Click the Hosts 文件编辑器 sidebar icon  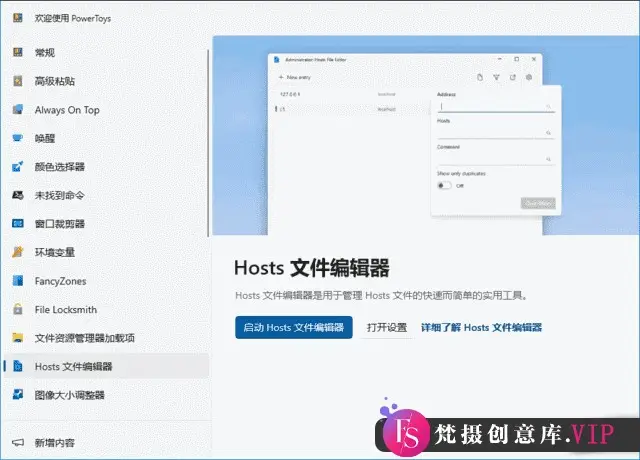coord(18,366)
